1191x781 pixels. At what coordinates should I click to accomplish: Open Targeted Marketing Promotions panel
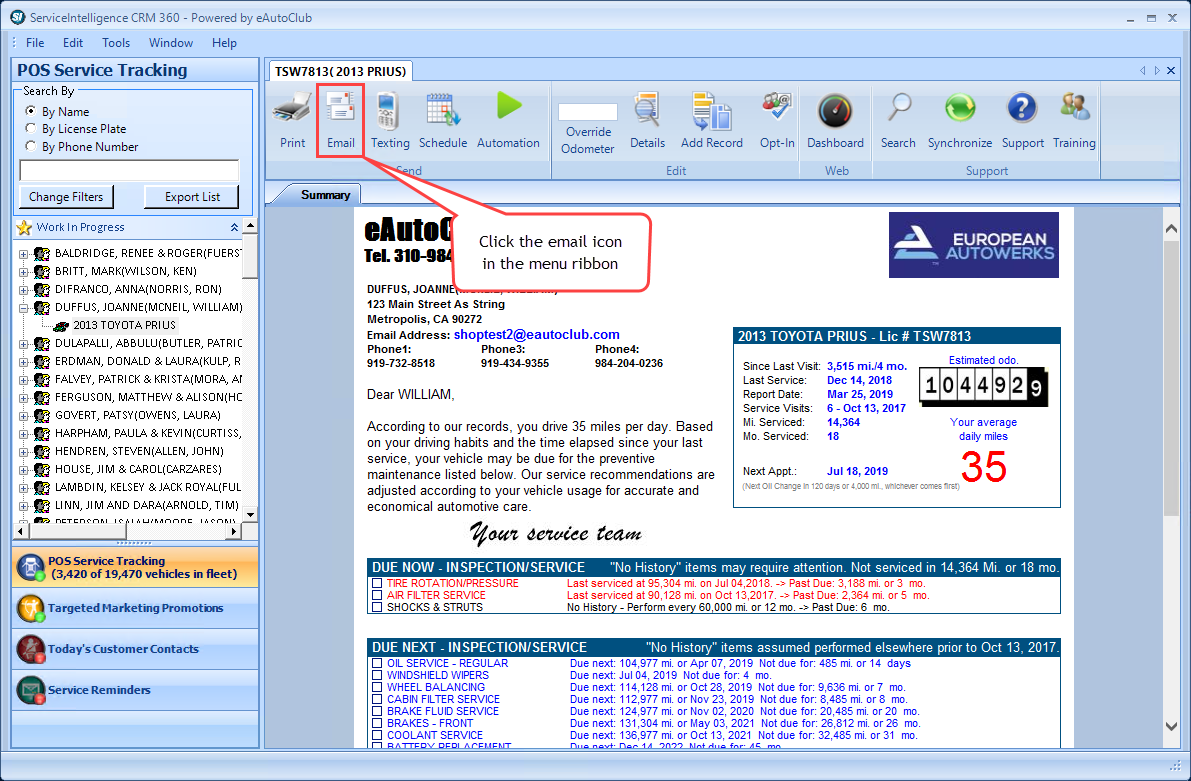pyautogui.click(x=135, y=608)
